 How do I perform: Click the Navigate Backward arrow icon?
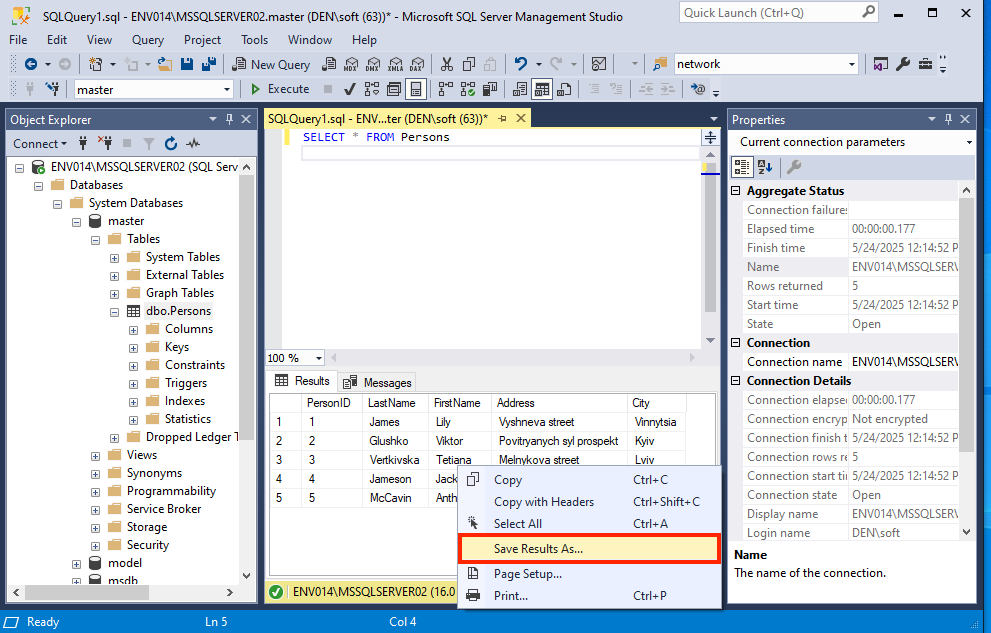(31, 64)
